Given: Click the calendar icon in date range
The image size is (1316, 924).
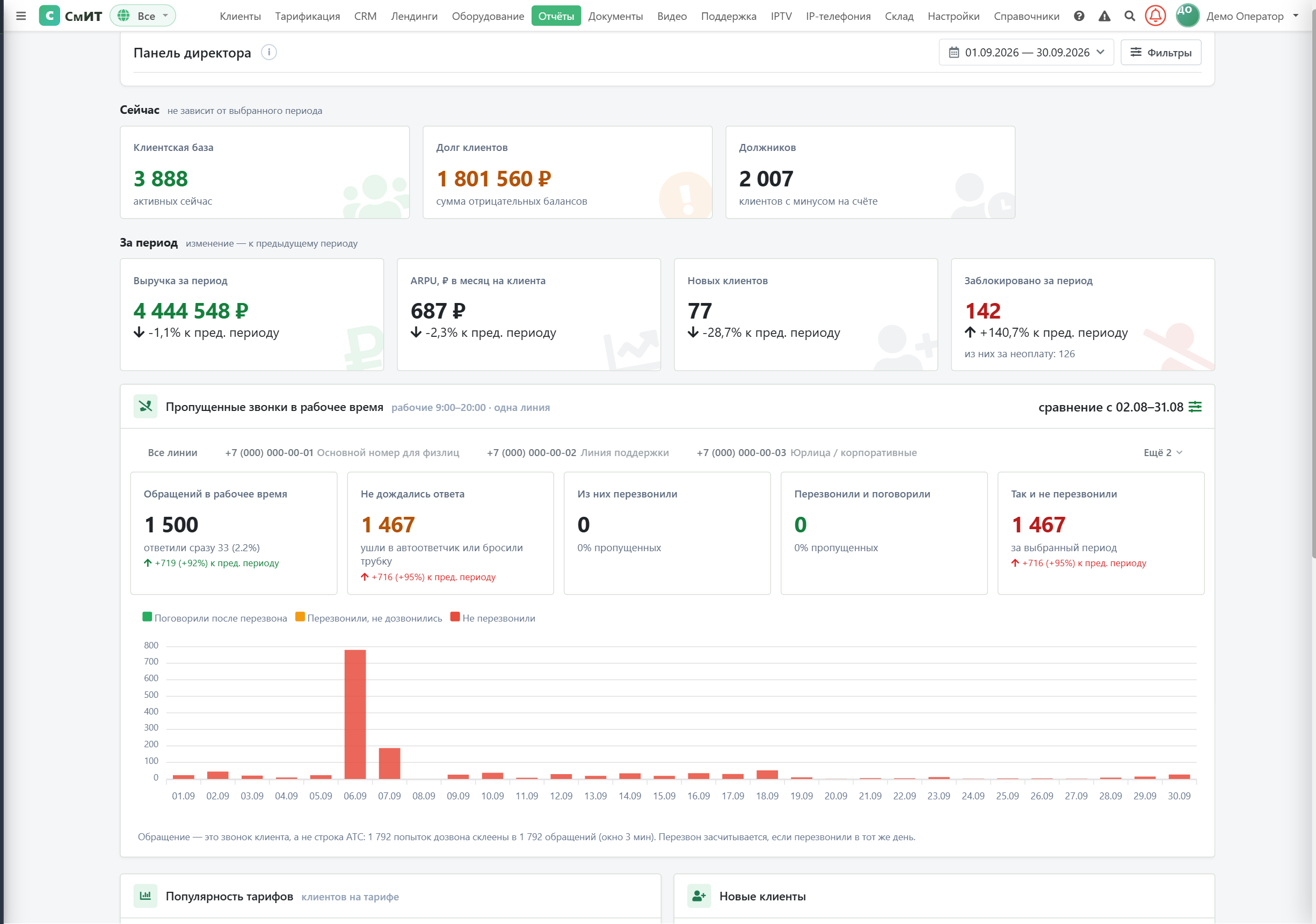Looking at the screenshot, I should pyautogui.click(x=954, y=52).
